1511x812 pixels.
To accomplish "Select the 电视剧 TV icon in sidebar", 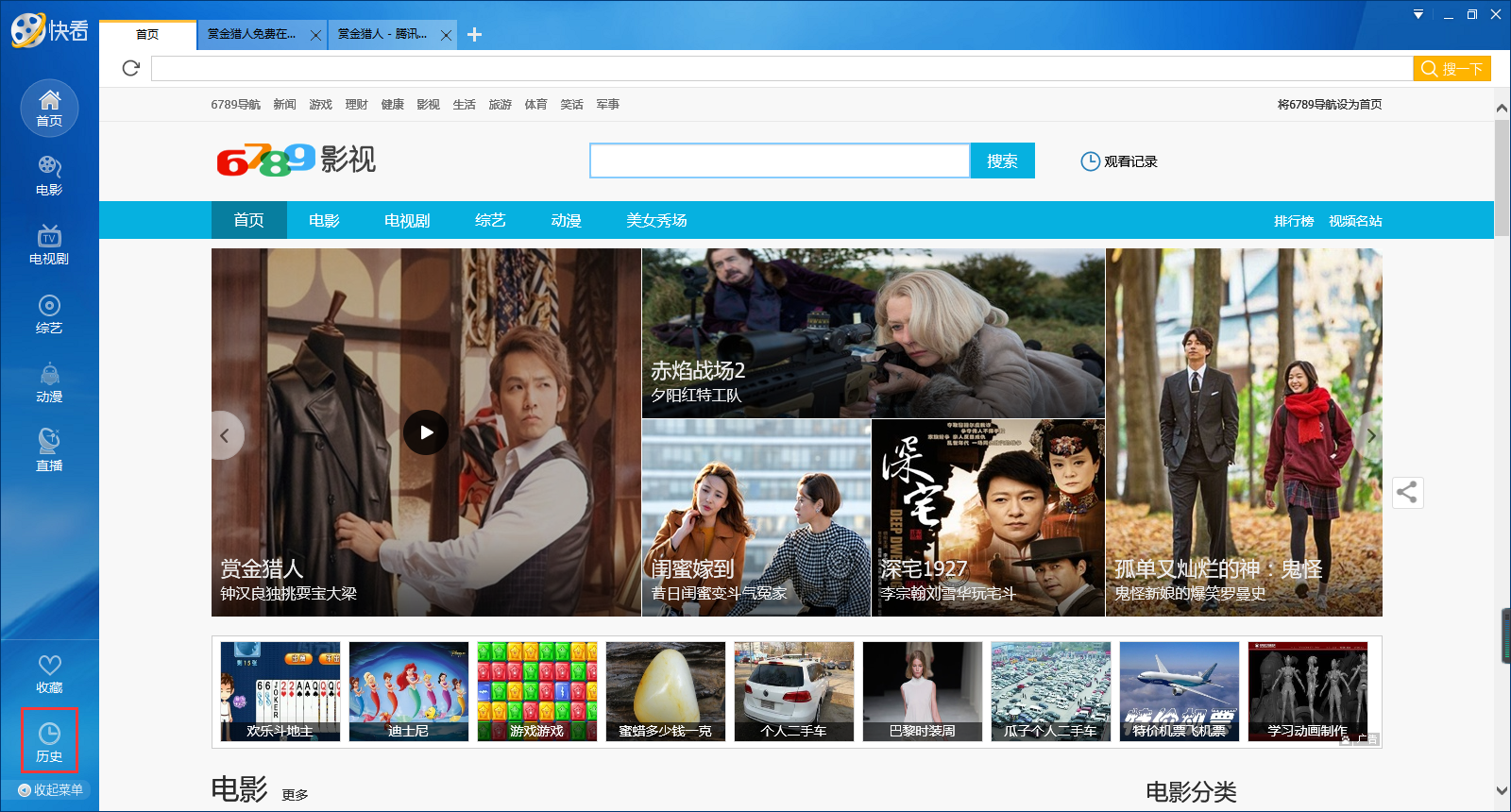I will pyautogui.click(x=49, y=245).
